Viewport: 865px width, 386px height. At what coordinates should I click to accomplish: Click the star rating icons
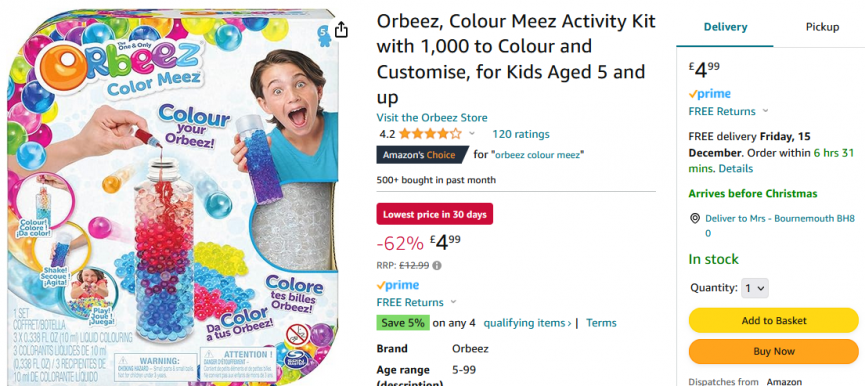(x=430, y=133)
